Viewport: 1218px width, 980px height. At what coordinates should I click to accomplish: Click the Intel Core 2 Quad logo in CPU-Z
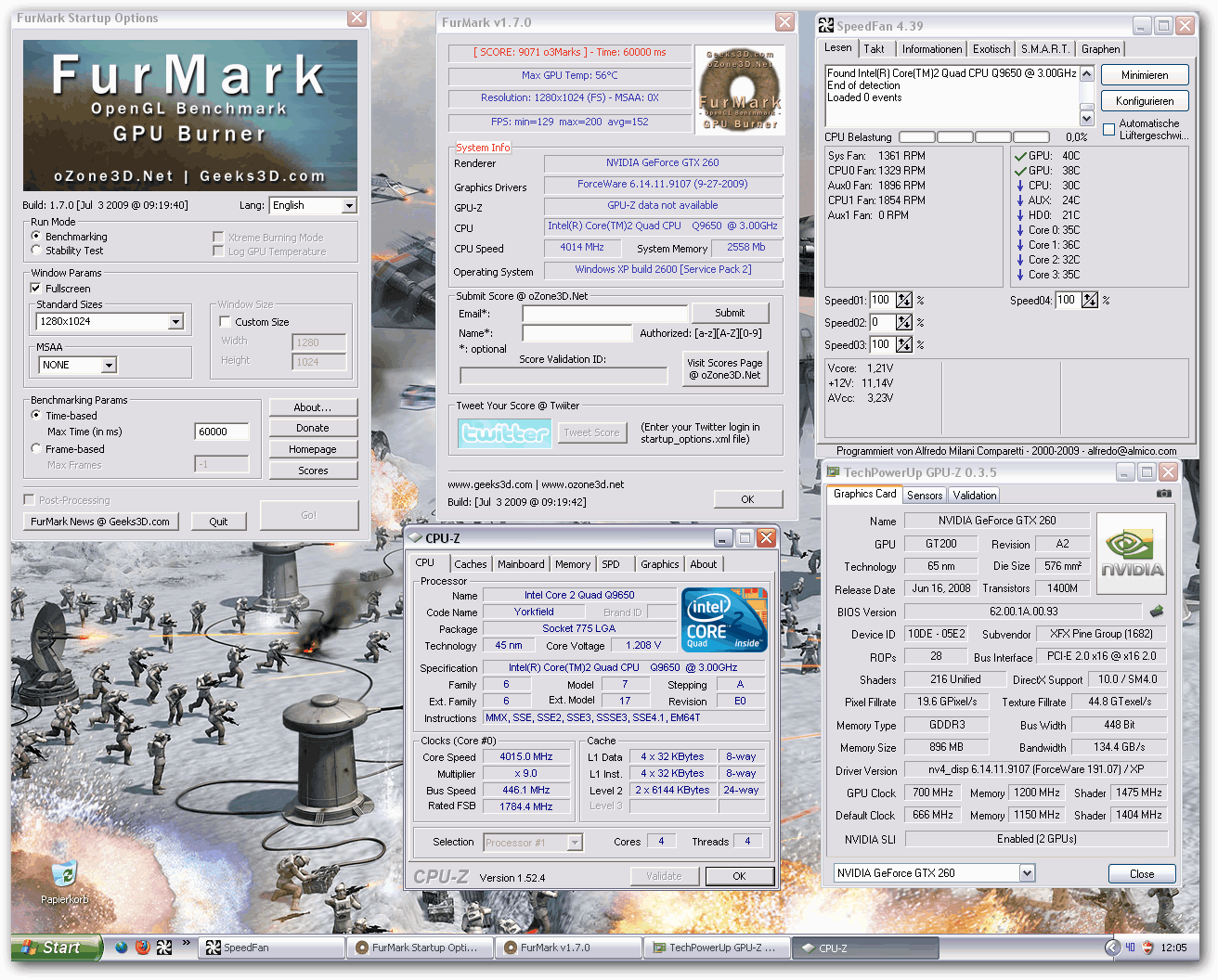click(724, 619)
